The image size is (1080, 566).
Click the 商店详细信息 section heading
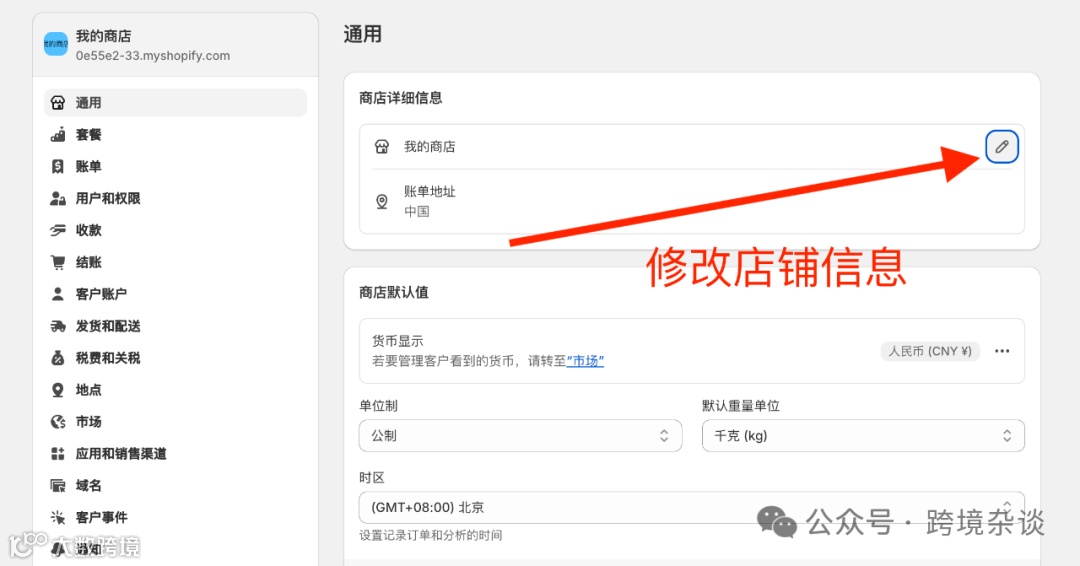pos(400,98)
